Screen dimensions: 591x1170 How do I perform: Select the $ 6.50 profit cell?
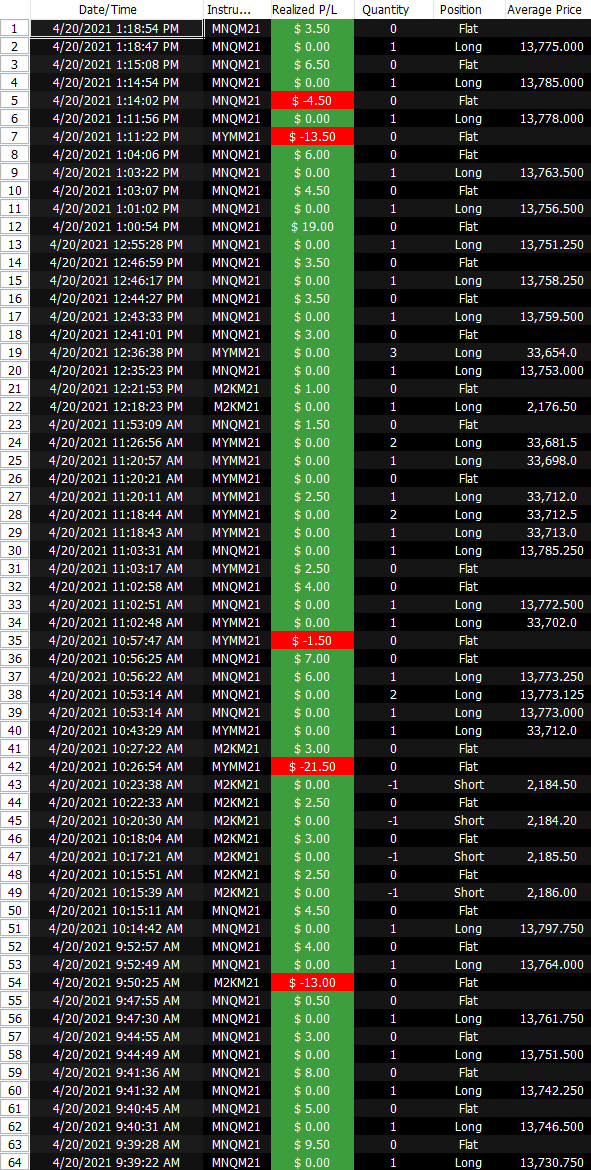tap(312, 65)
